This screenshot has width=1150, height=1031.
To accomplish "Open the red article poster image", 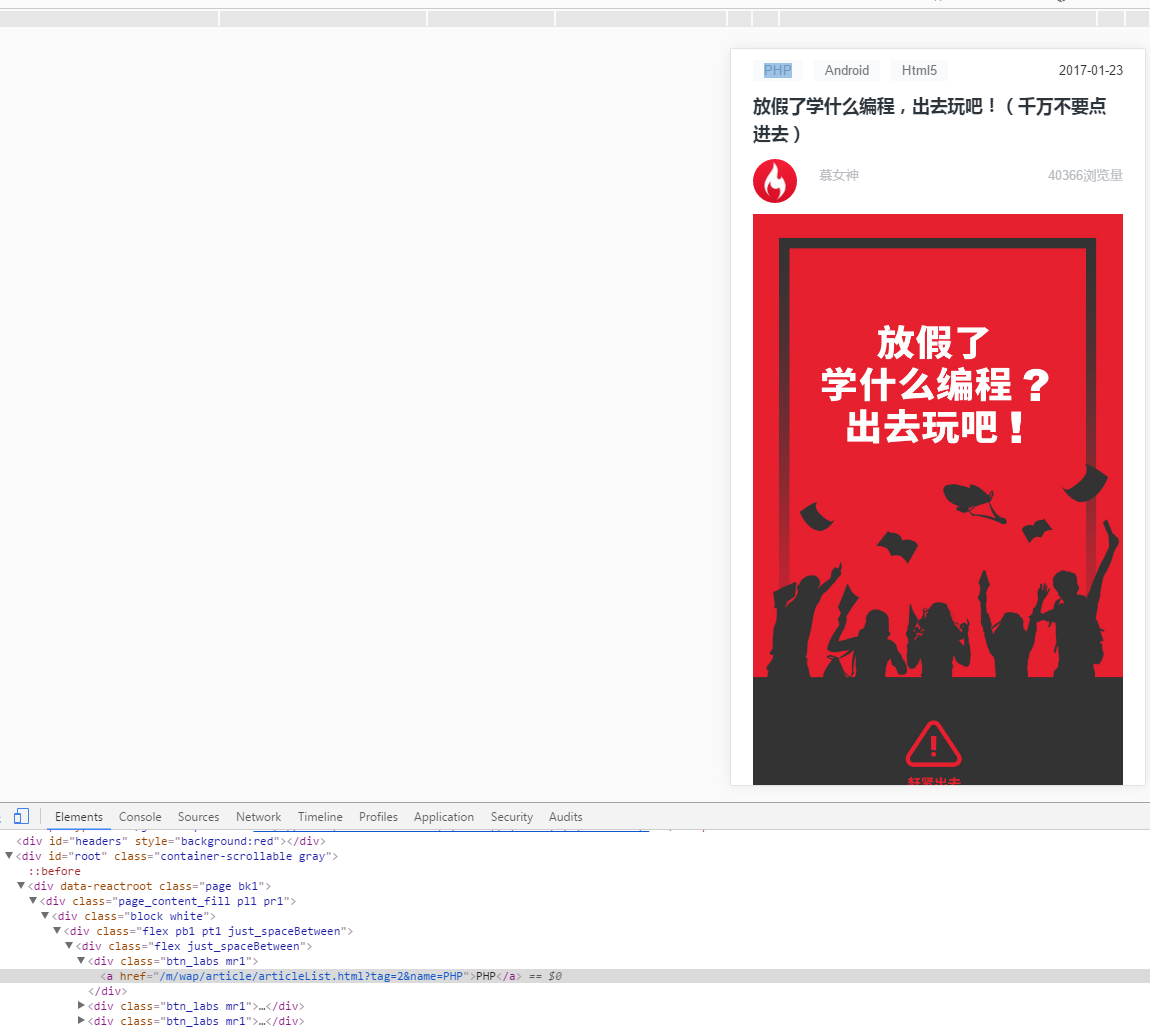I will pyautogui.click(x=937, y=499).
